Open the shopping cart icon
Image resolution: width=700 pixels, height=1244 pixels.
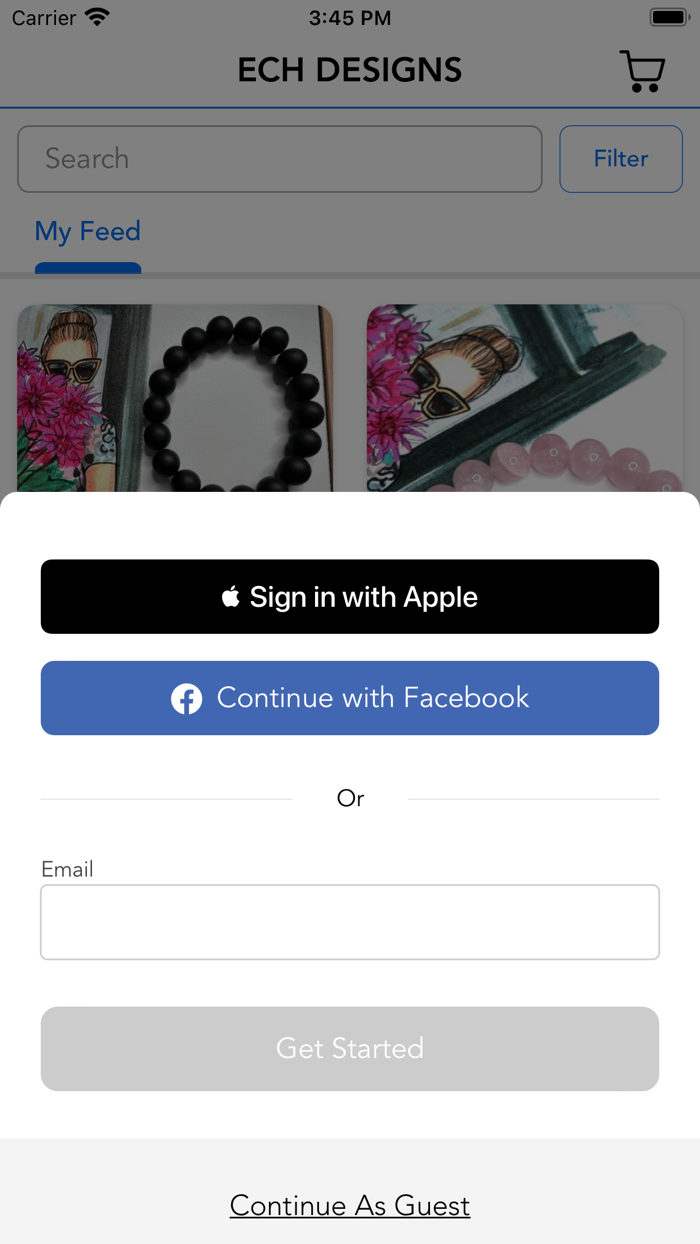(x=642, y=71)
